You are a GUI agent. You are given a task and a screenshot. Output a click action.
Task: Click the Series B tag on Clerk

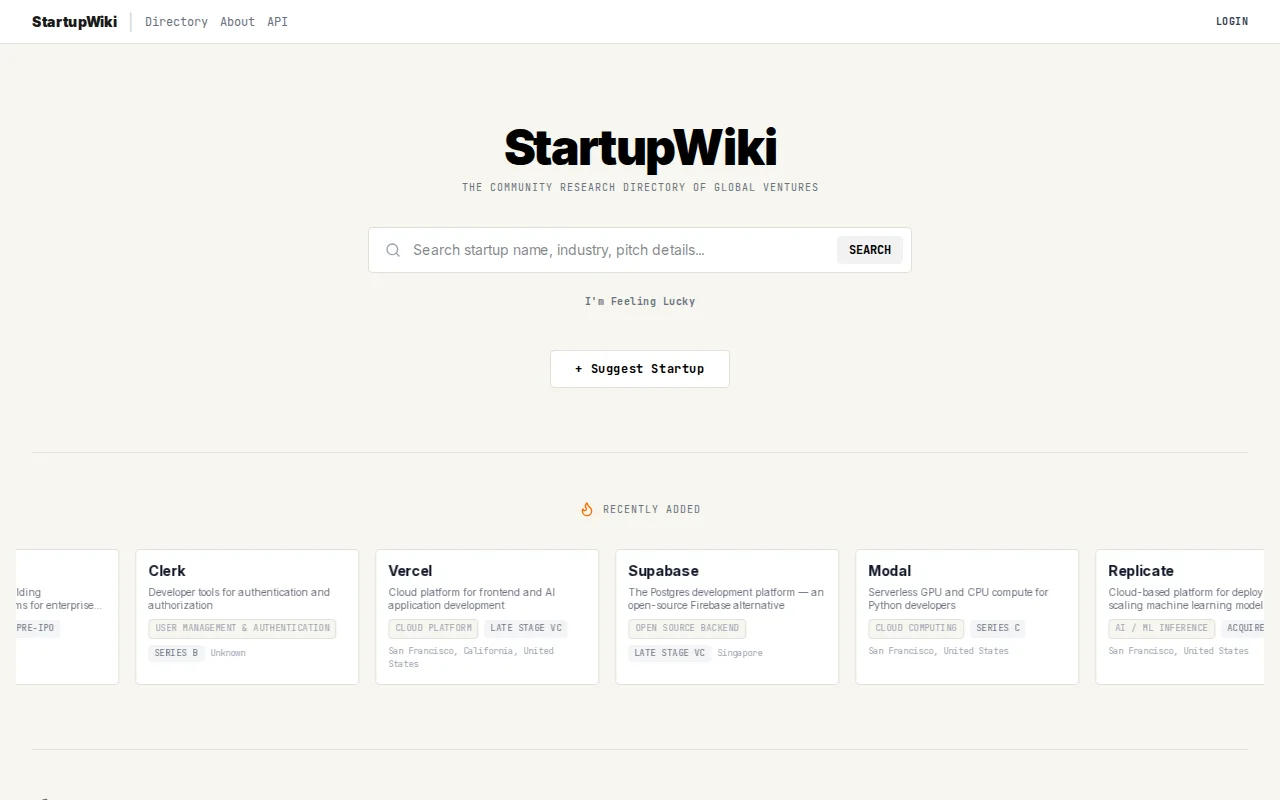(x=176, y=653)
